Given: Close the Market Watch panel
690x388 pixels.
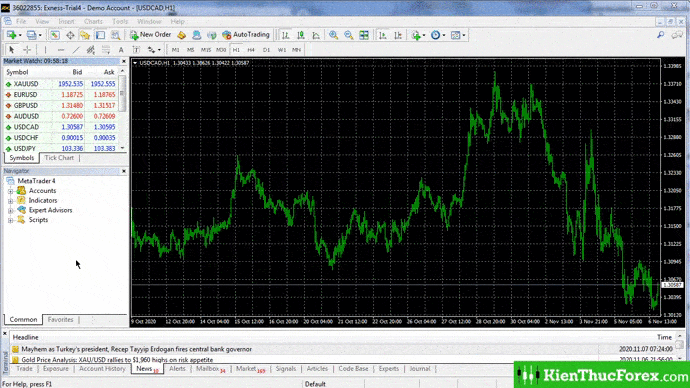Looking at the screenshot, I should [124, 61].
